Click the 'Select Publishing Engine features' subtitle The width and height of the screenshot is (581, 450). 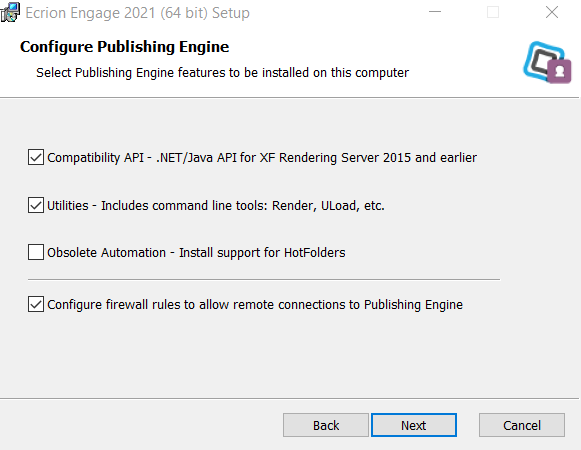pos(222,73)
